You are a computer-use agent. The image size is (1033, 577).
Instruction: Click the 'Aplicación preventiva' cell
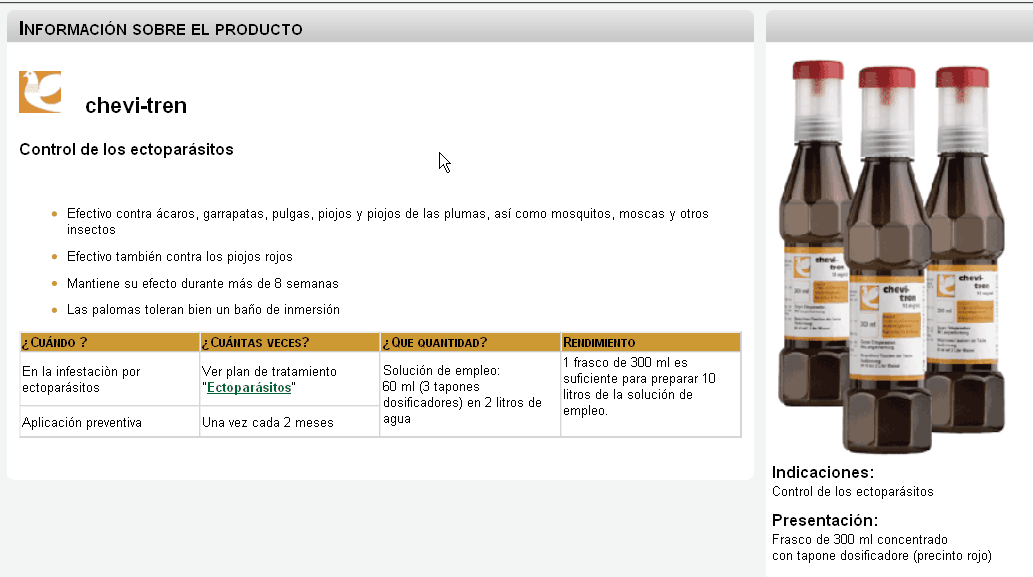[x=110, y=422]
